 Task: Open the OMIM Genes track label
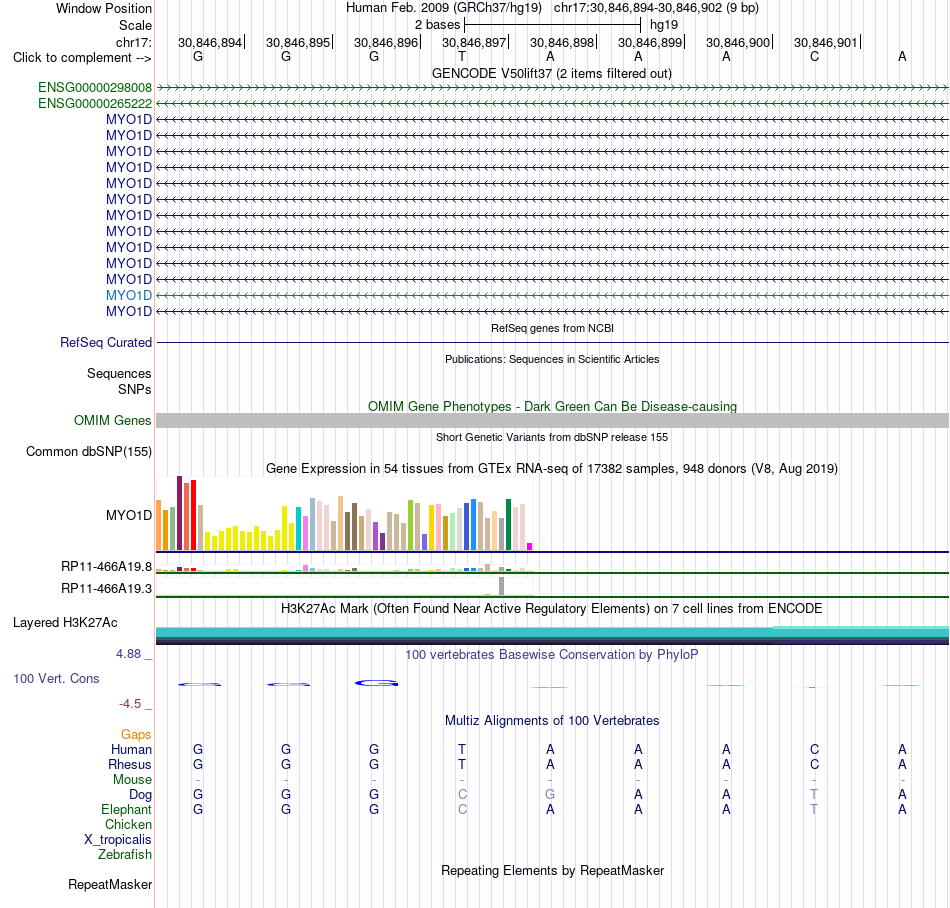(x=113, y=420)
